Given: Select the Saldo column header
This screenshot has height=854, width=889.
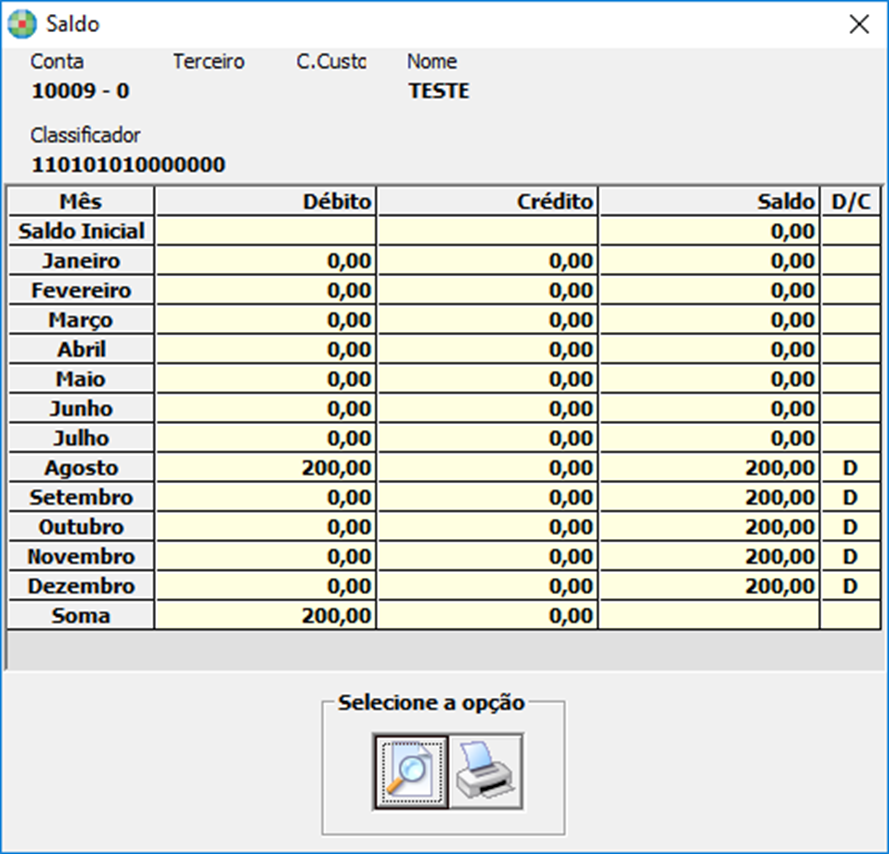Looking at the screenshot, I should (x=709, y=201).
